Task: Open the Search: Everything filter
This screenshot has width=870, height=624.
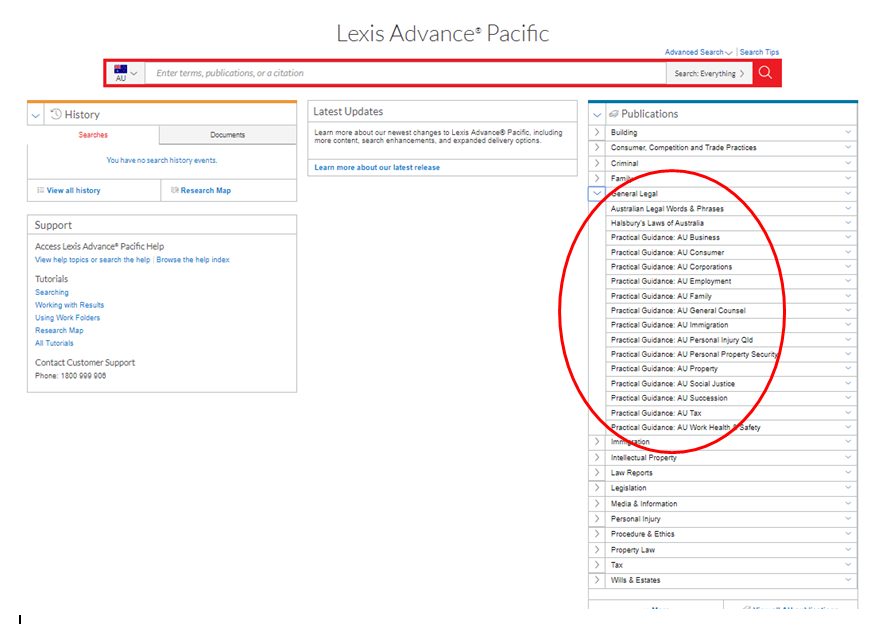Action: [709, 73]
